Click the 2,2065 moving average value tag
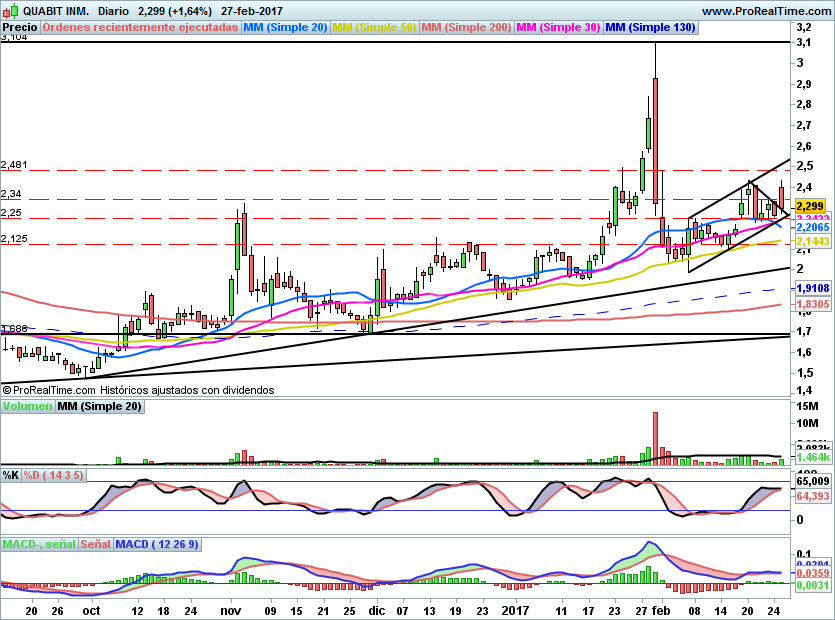This screenshot has height=620, width=835. [813, 227]
